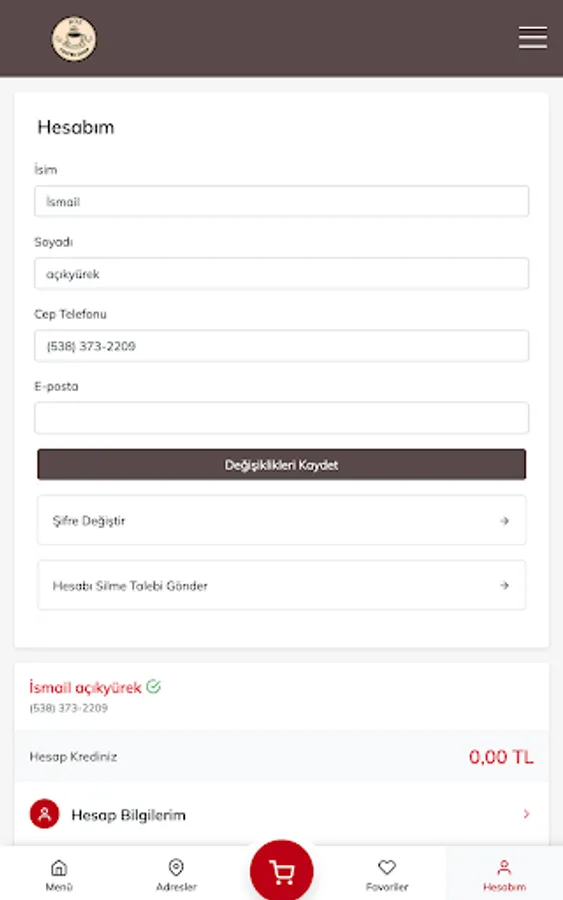Tap the location pin Adresler icon
The width and height of the screenshot is (563, 900).
[176, 867]
